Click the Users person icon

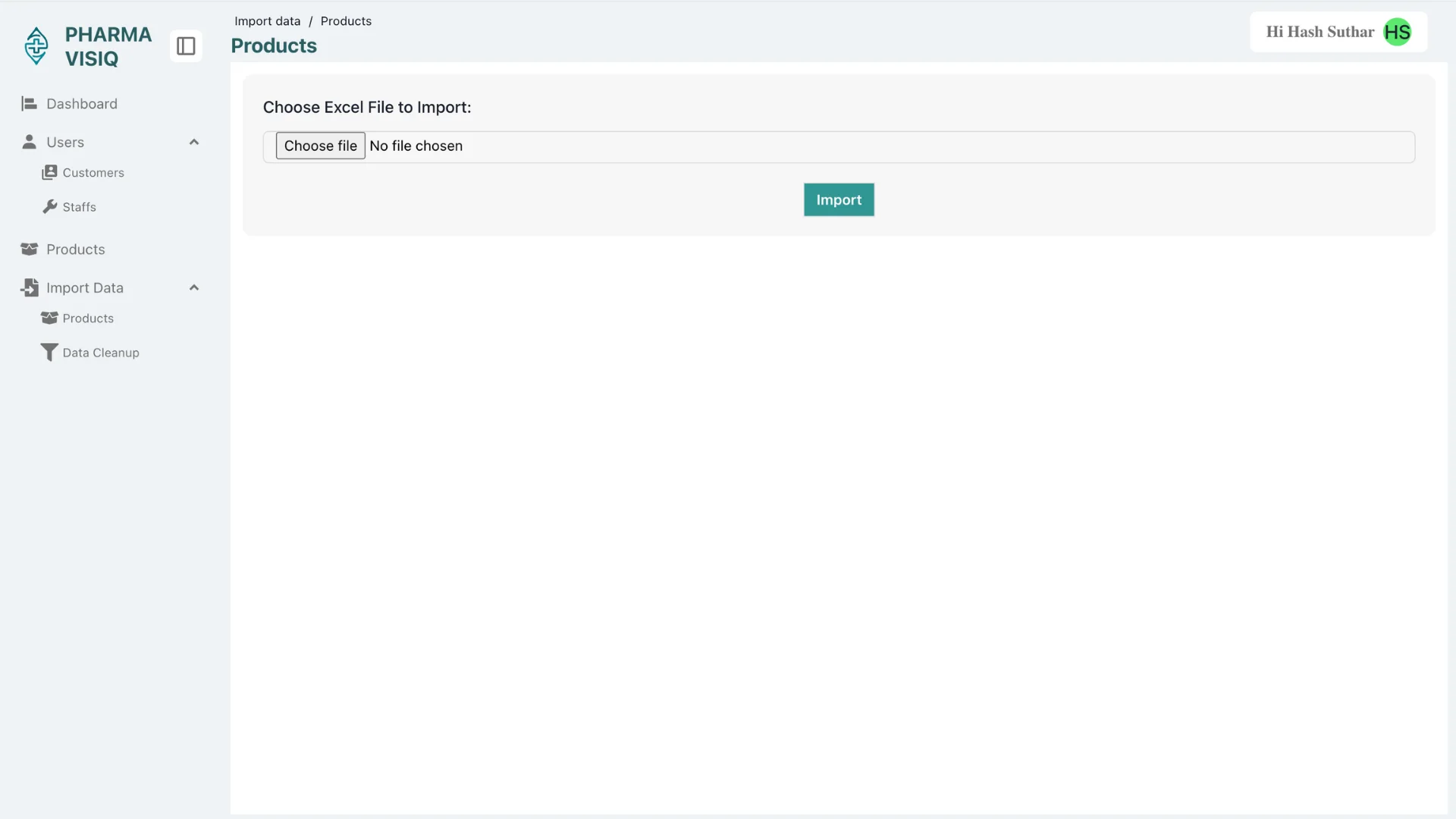pos(29,142)
